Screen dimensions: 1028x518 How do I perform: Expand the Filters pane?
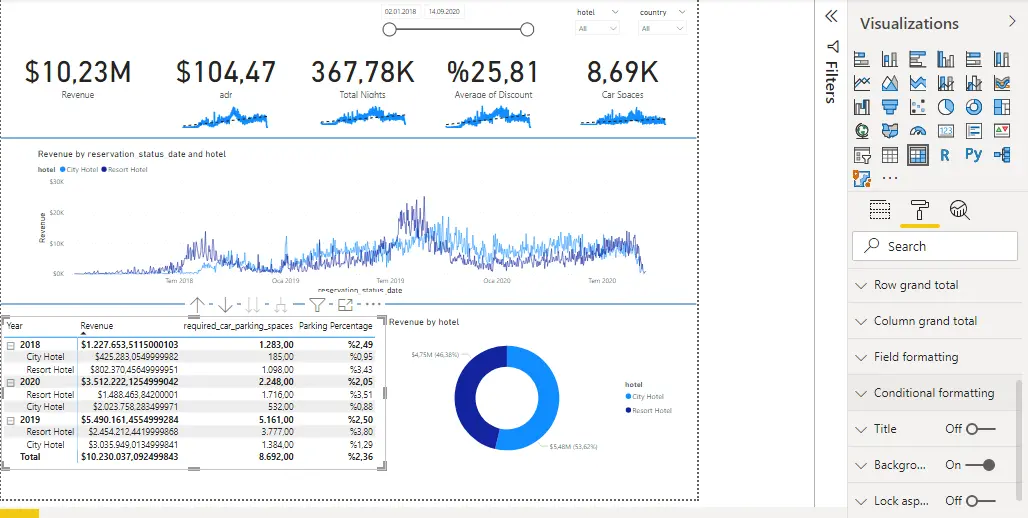point(831,16)
